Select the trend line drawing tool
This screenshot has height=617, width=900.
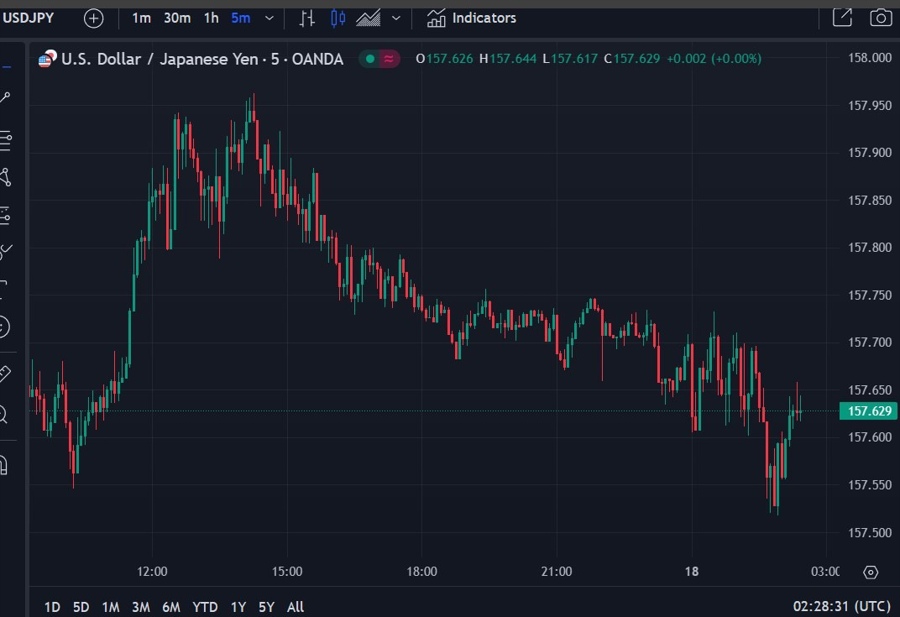(x=5, y=98)
